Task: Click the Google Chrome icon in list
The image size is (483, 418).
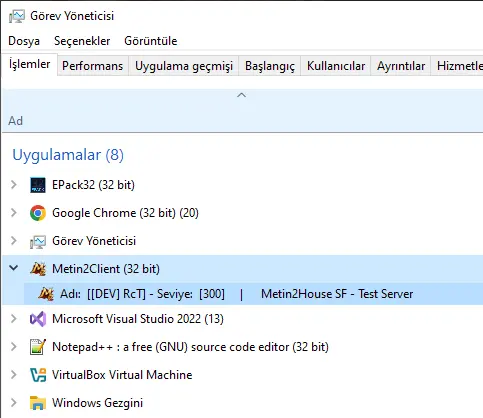Action: click(38, 213)
